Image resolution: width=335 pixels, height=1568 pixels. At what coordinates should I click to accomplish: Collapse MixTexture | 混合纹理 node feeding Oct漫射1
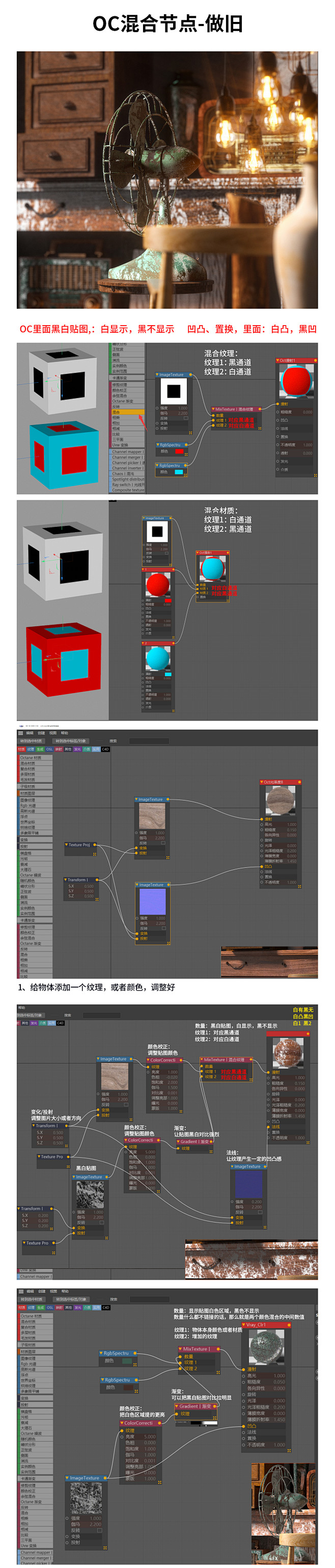(213, 409)
